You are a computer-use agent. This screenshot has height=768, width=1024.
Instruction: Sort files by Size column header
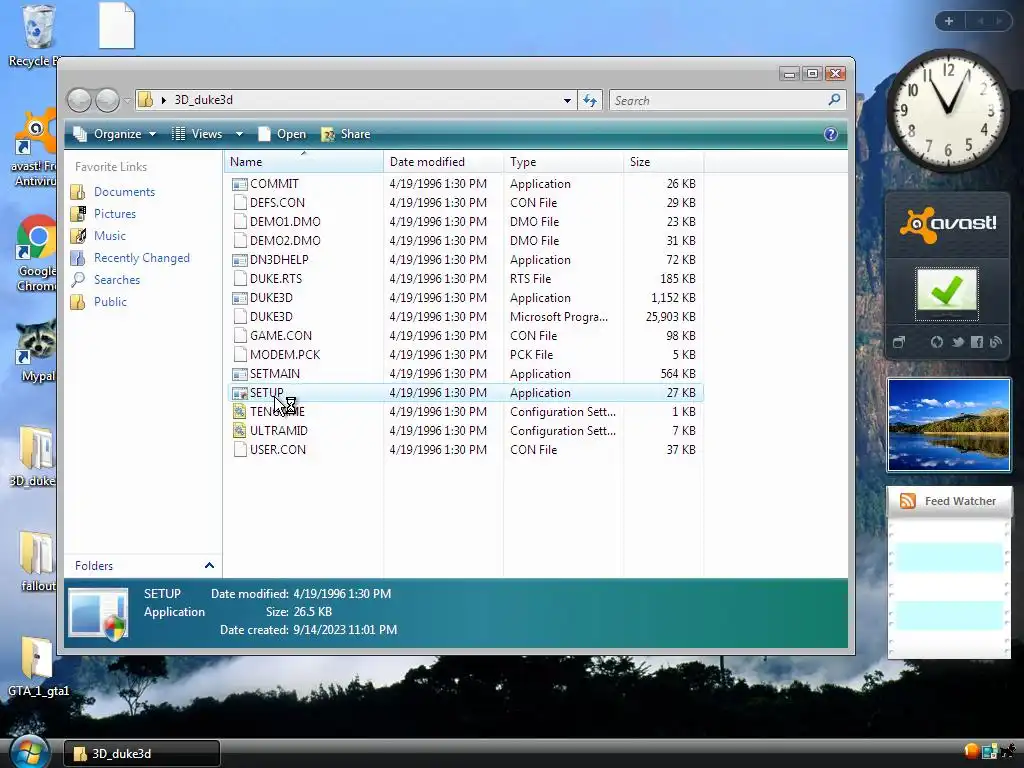pos(663,161)
